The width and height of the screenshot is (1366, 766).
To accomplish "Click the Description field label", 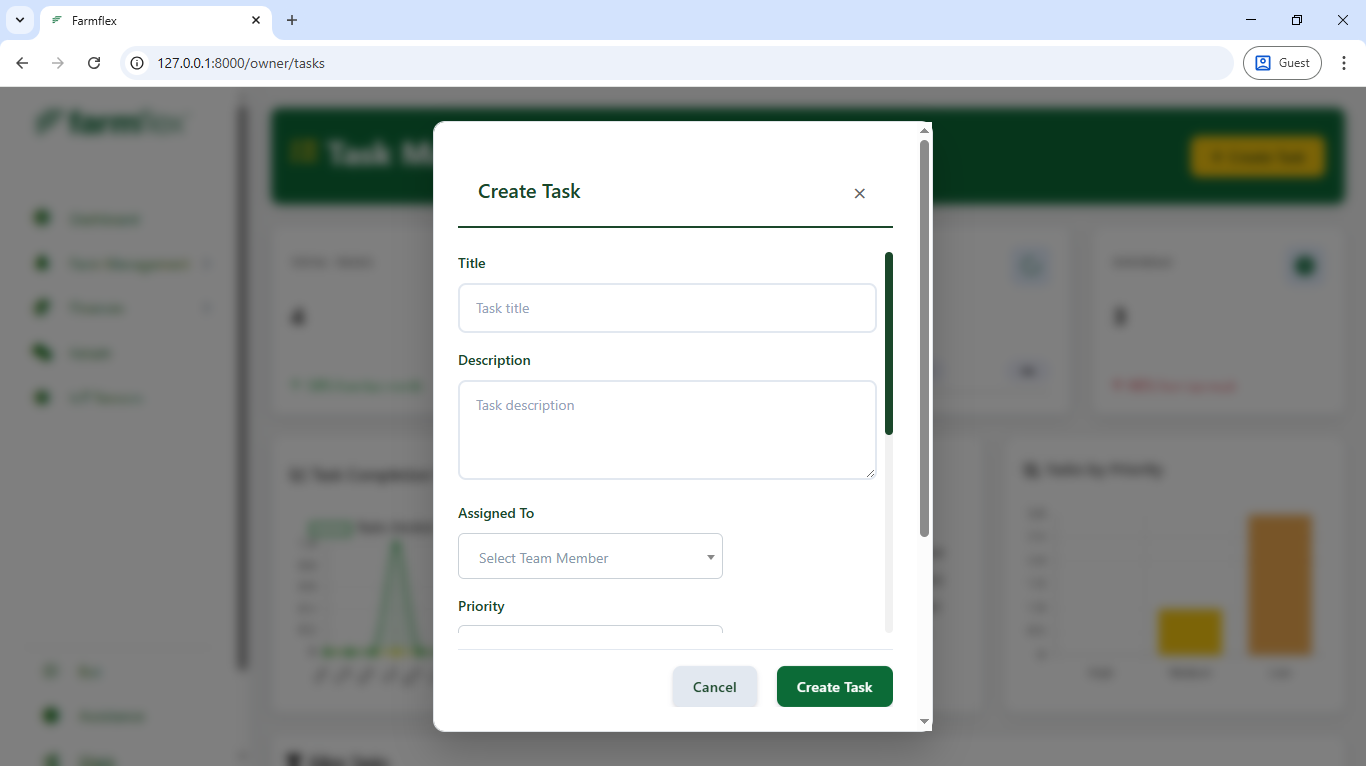I will point(494,360).
